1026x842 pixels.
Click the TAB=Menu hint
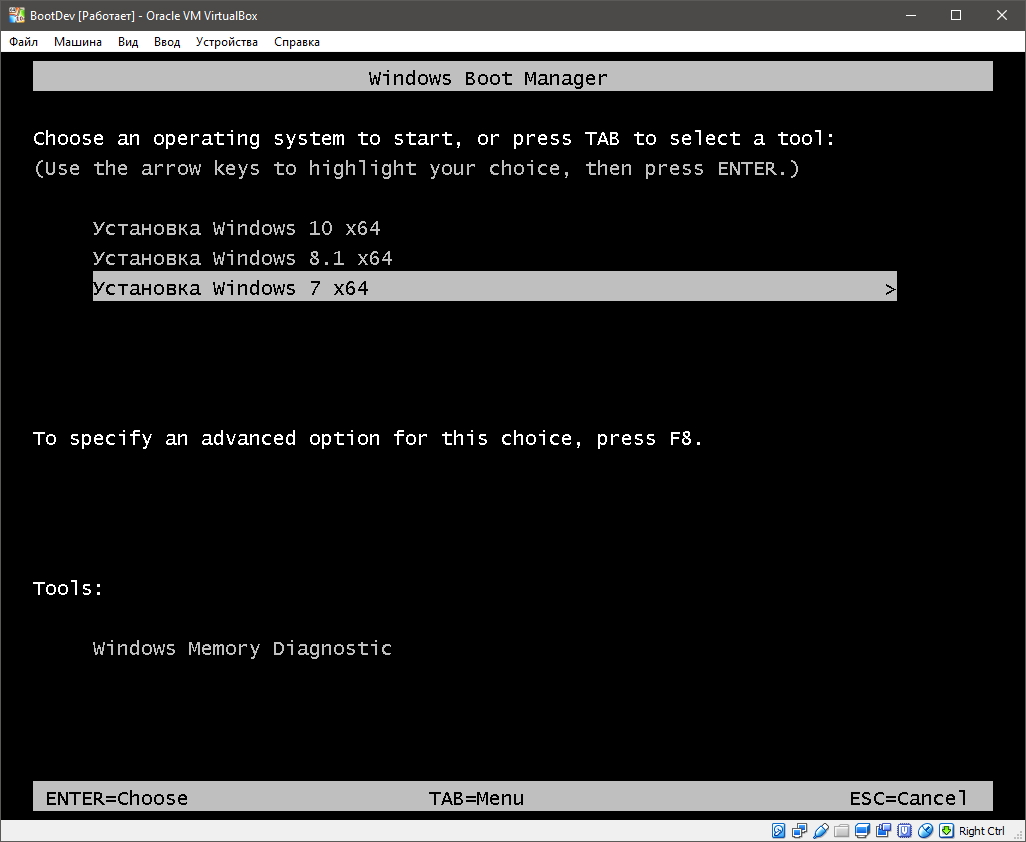pos(476,798)
